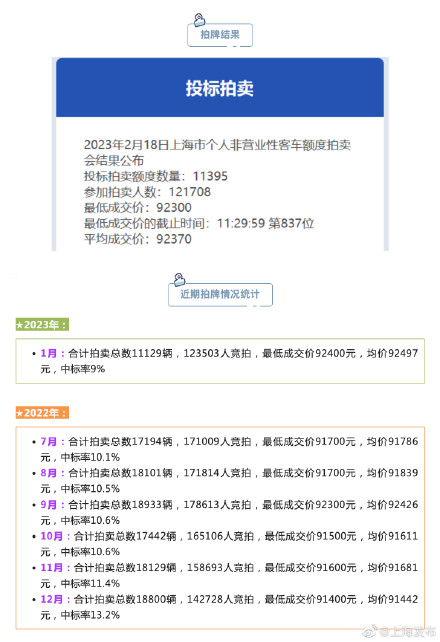
Task: Click the line 最低成交价：92300
Action: [x=138, y=208]
